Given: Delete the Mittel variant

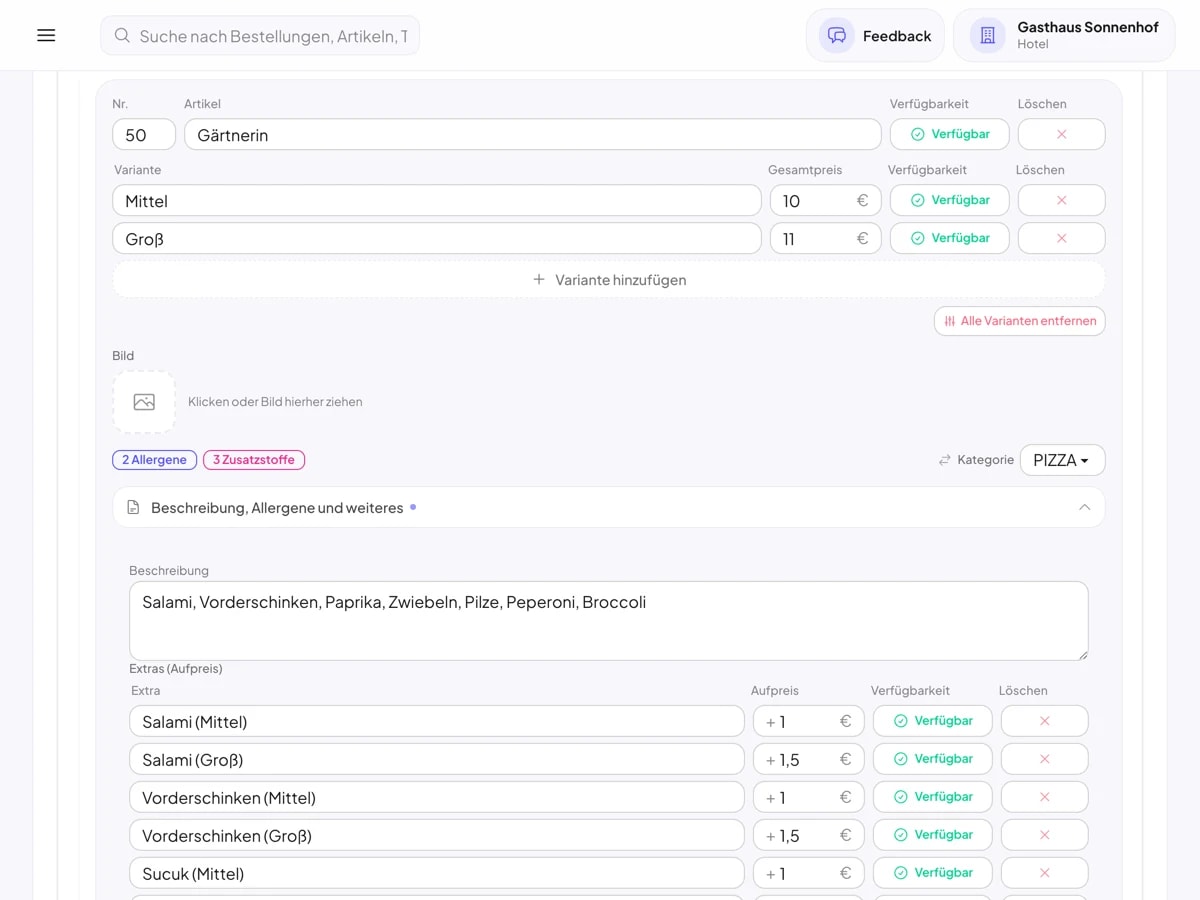Looking at the screenshot, I should (x=1061, y=200).
